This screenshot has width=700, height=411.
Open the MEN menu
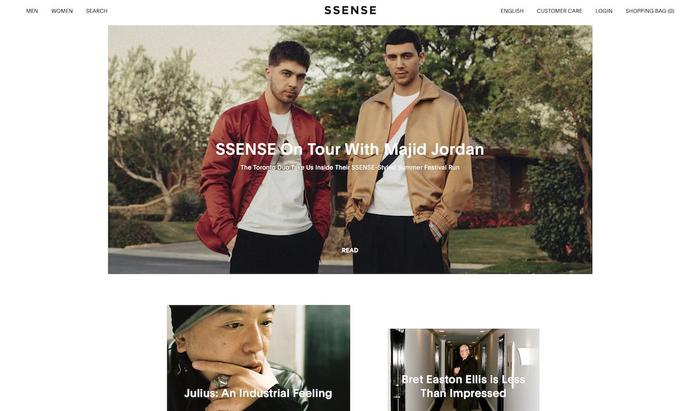(32, 11)
